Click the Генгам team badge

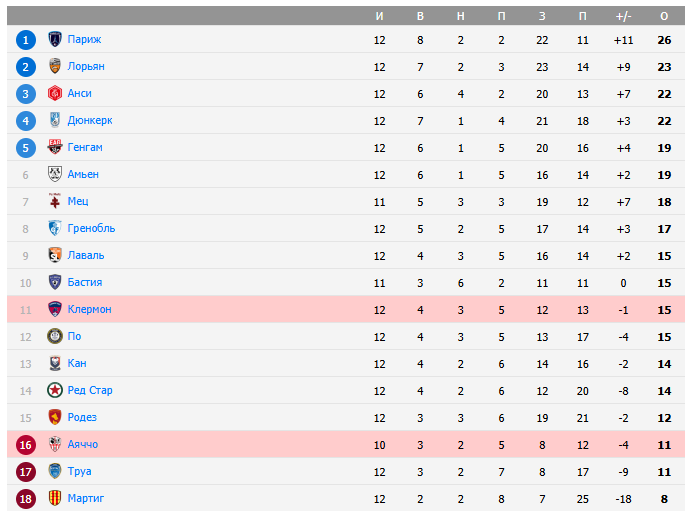click(55, 147)
